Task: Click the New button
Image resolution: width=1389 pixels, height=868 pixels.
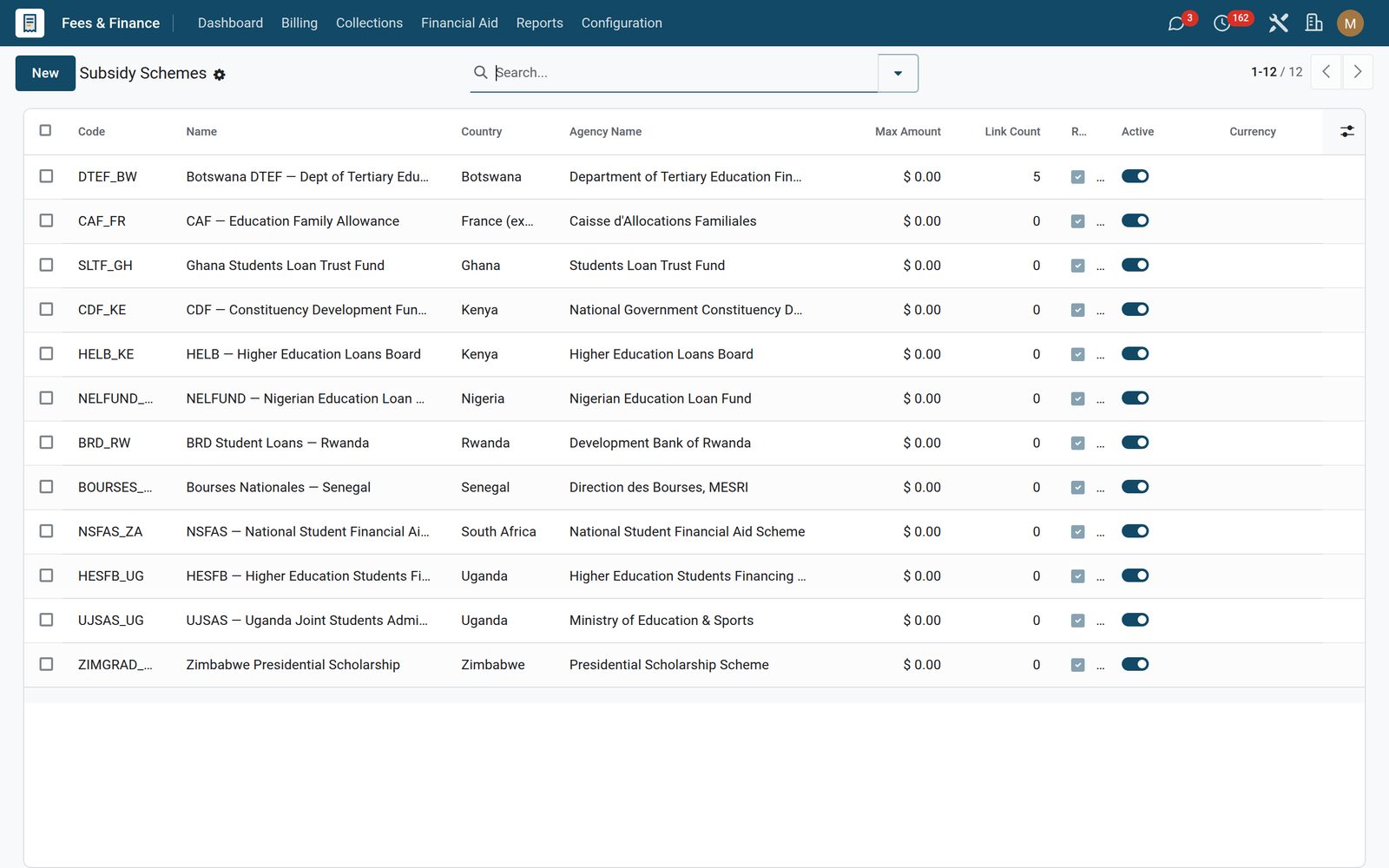Action: 45,73
